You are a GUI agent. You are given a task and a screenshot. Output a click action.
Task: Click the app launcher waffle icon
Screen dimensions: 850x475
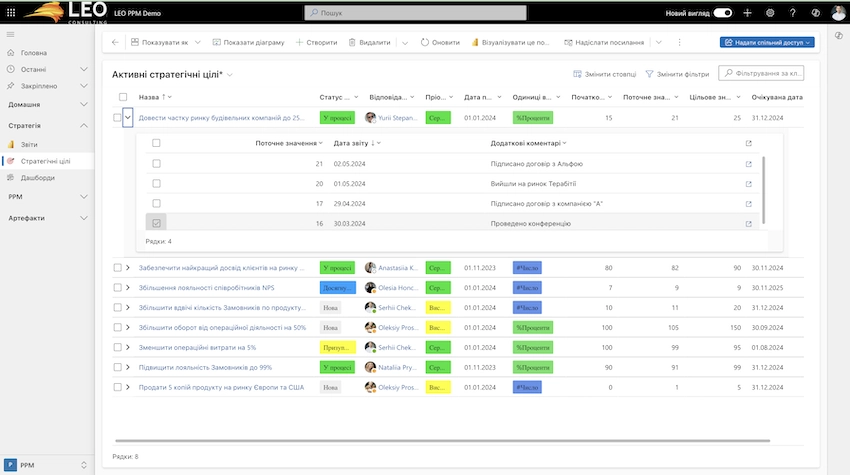point(11,13)
